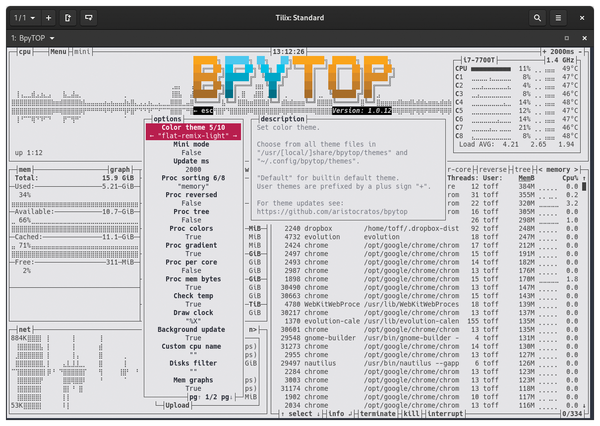Toggle the Mini mode option
Viewport: 600px width, 426px height.
tap(191, 148)
